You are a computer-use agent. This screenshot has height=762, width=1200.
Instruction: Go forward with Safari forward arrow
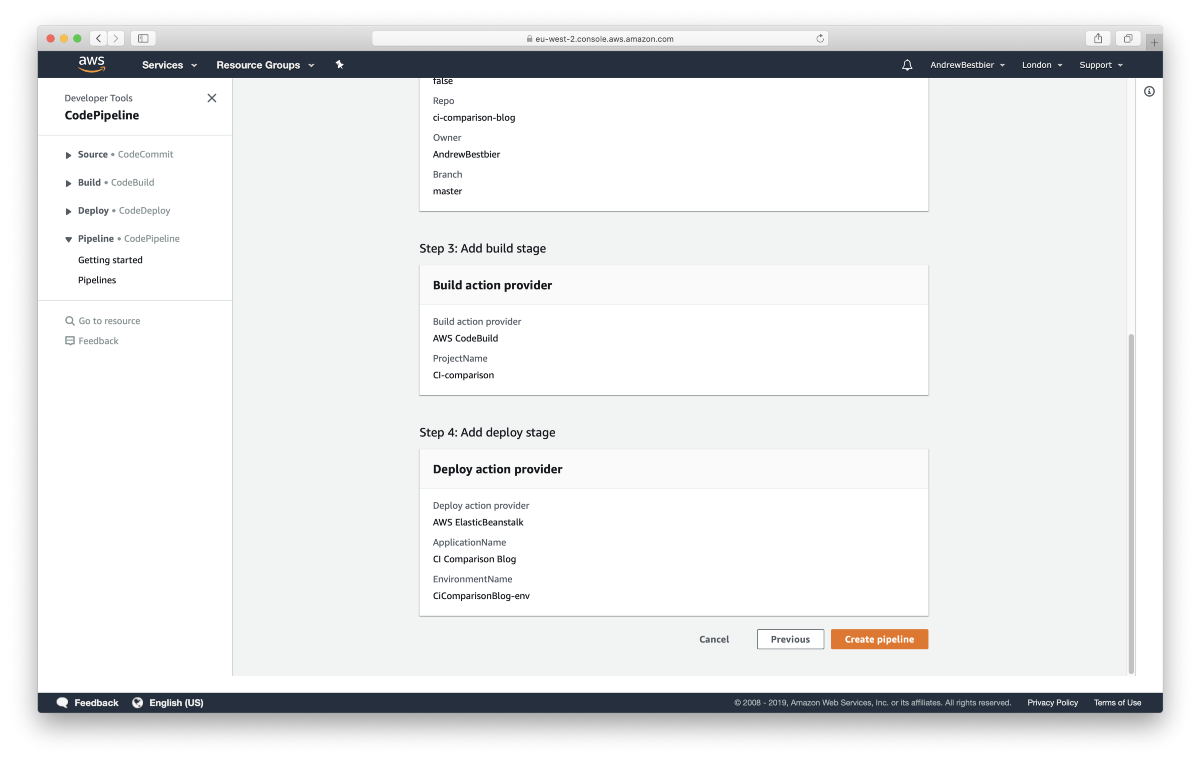click(x=116, y=38)
